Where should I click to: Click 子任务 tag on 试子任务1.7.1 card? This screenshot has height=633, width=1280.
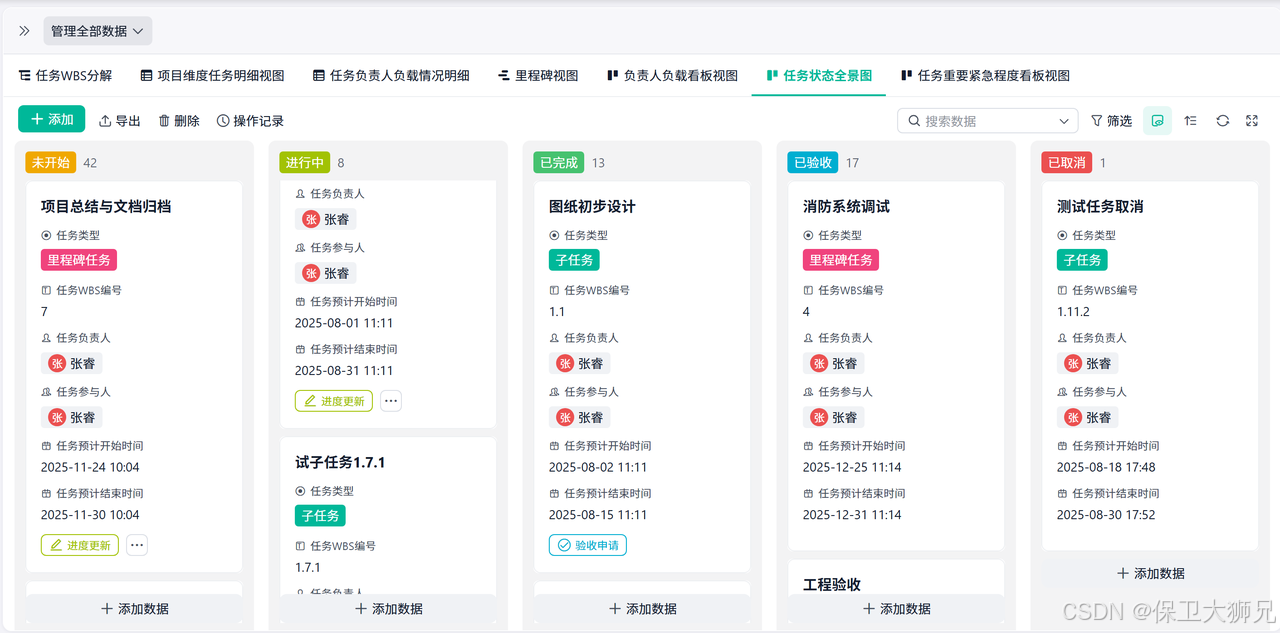tap(320, 516)
